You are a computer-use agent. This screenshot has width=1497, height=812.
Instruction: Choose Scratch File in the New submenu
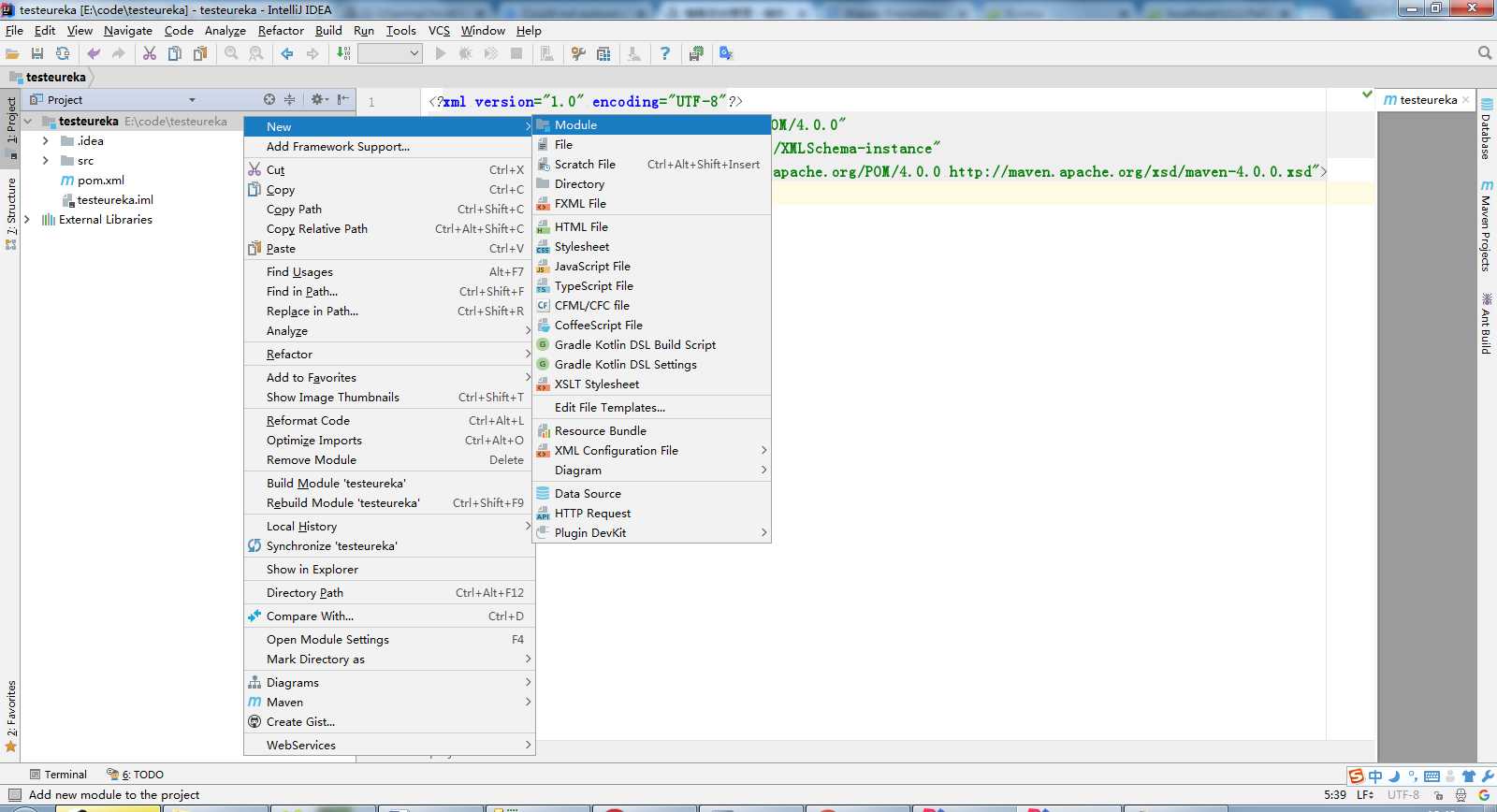pyautogui.click(x=651, y=164)
